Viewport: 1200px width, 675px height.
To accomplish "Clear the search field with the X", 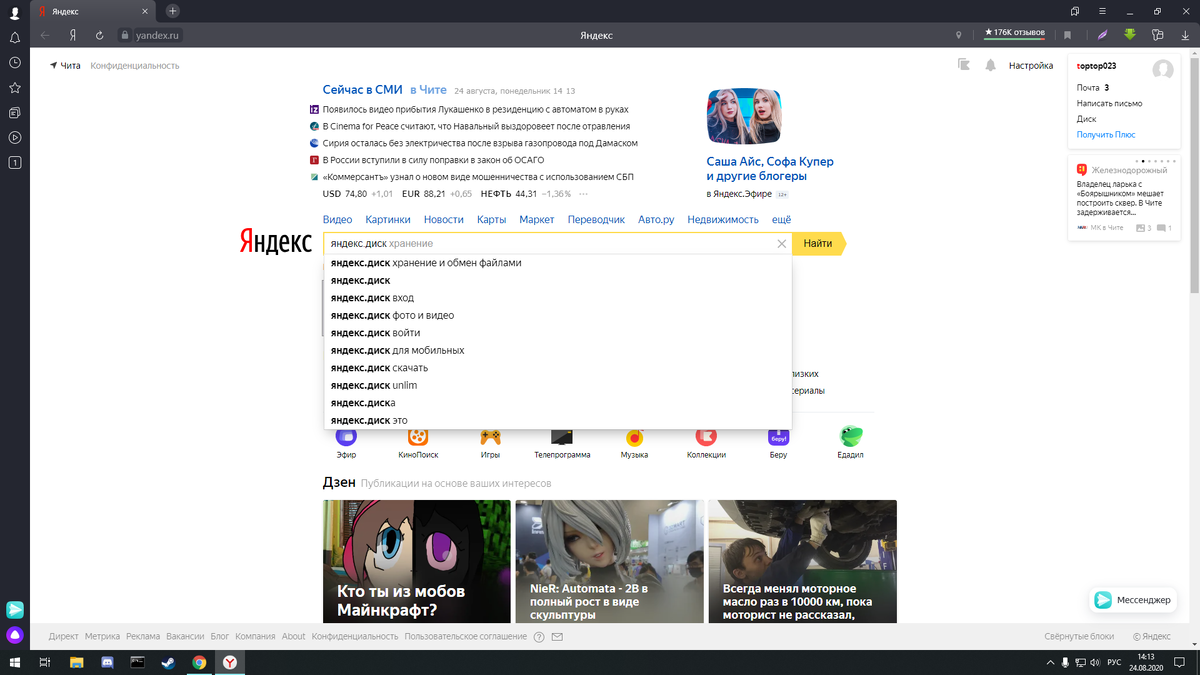I will 782,244.
